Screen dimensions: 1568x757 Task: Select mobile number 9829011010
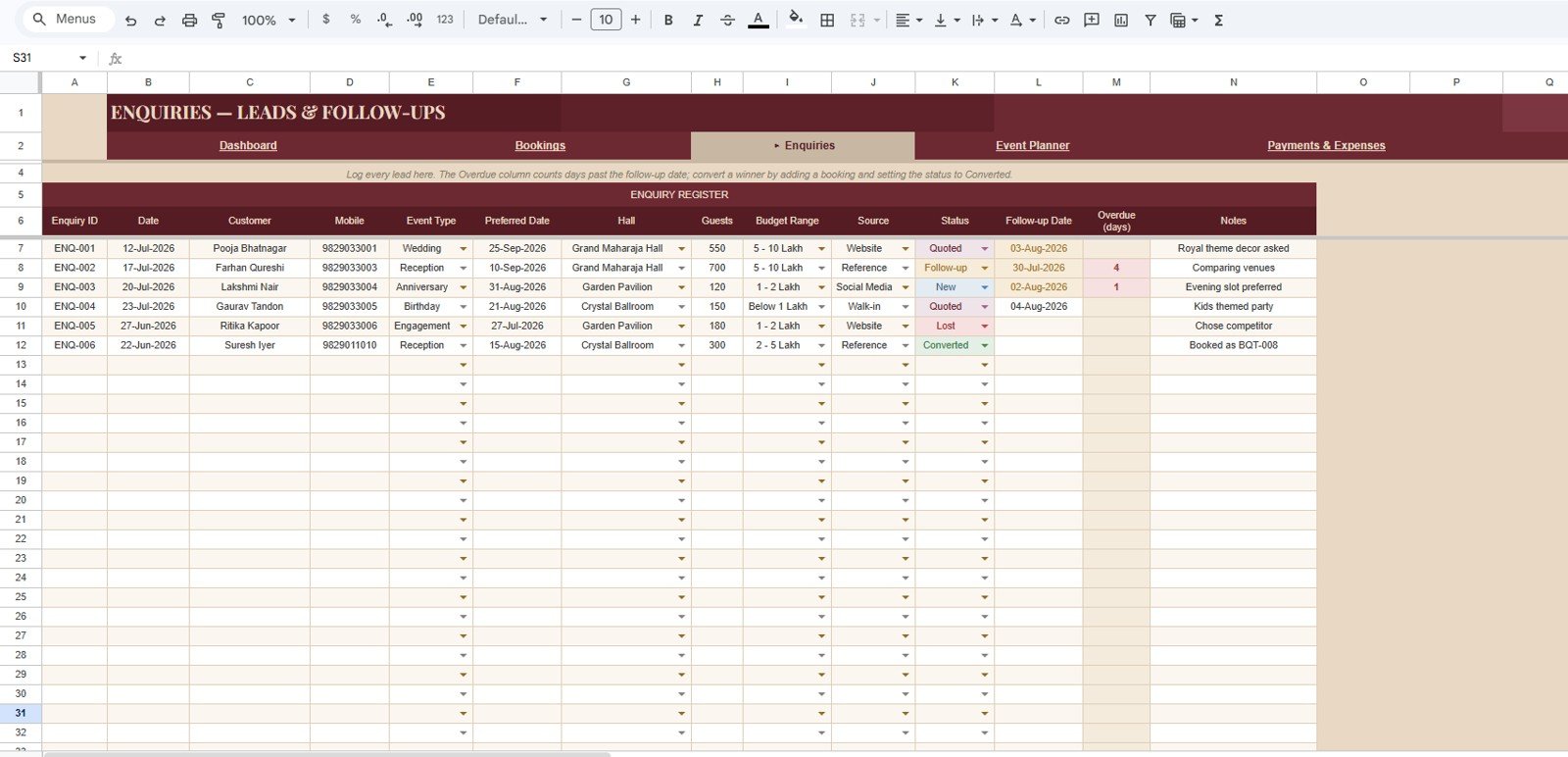coord(350,345)
